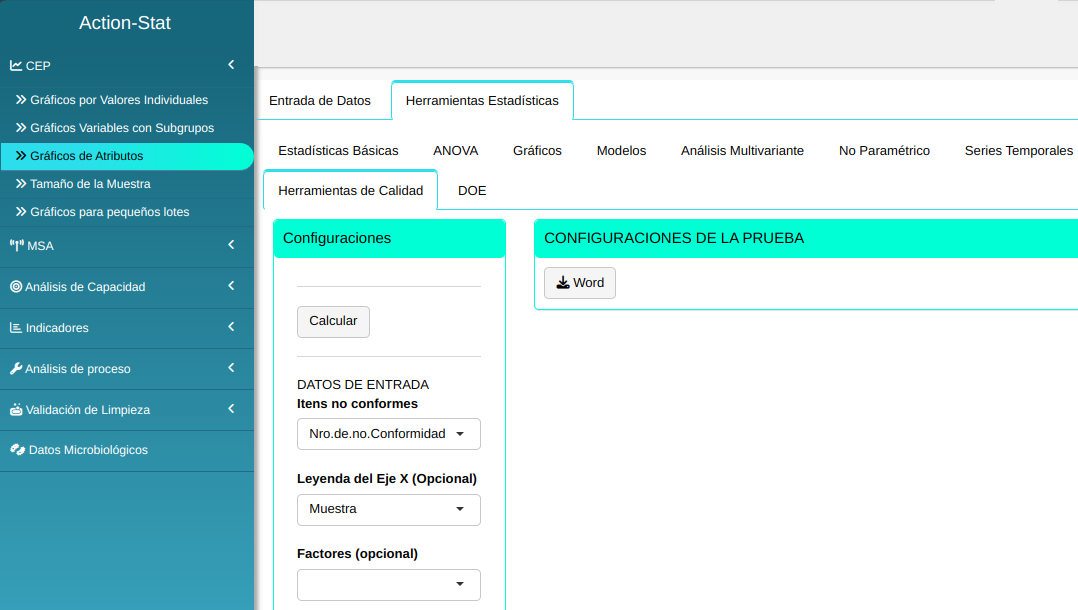This screenshot has width=1078, height=610.
Task: Click the MSA antenna icon
Action: 16,246
